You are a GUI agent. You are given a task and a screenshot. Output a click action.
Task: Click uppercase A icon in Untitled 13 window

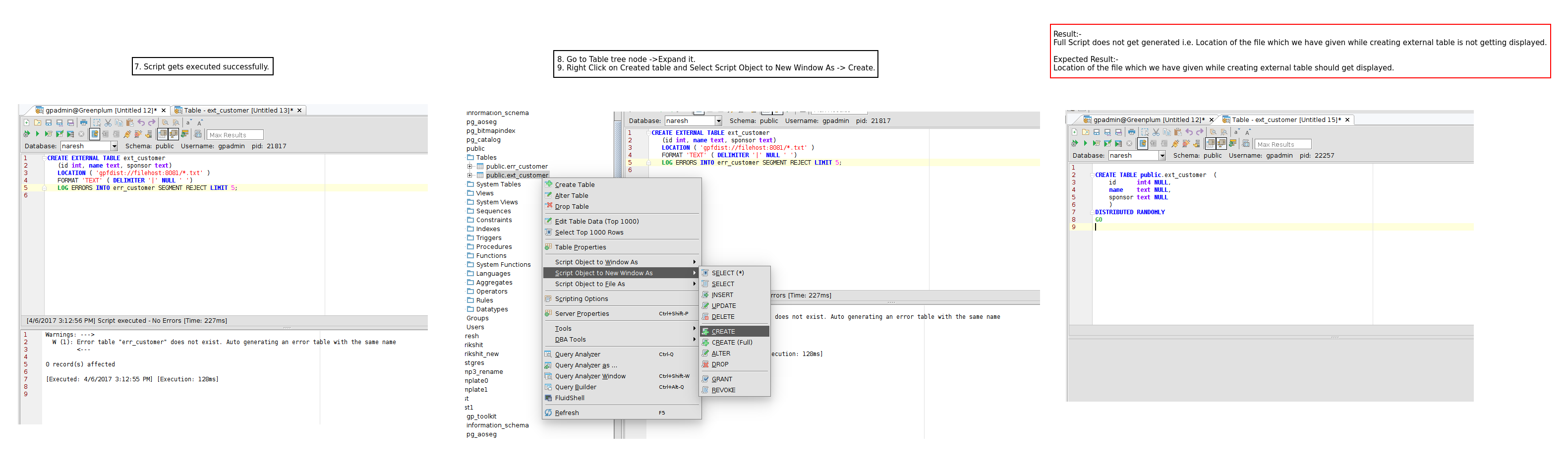click(x=200, y=123)
